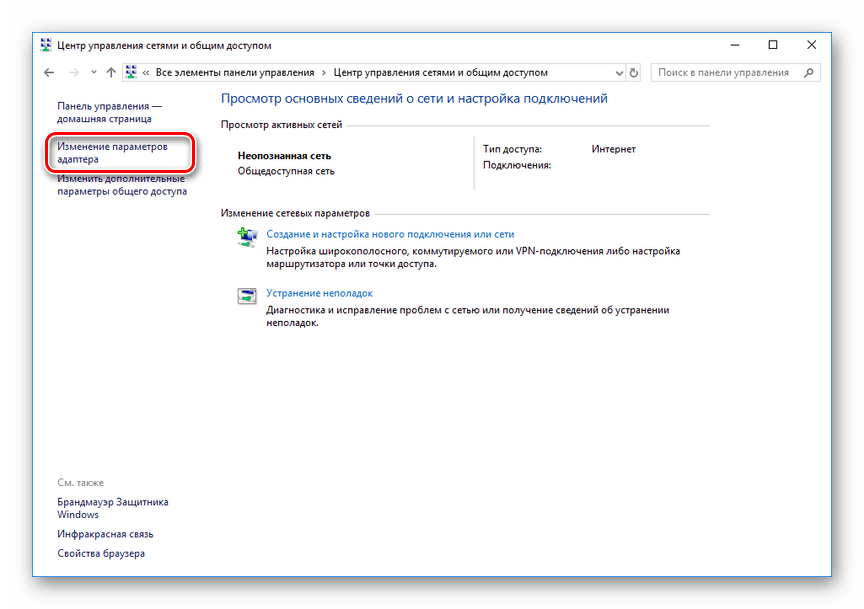Viewport: 864px width, 609px height.
Task: Open 'Брандмауэр Защитника Windows' link
Action: point(112,508)
